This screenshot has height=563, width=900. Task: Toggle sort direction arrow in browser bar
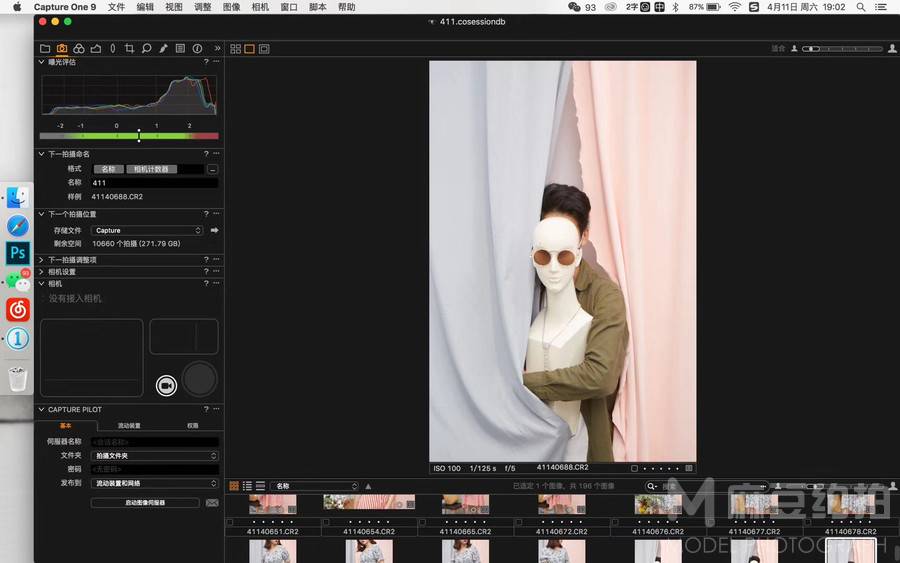pyautogui.click(x=368, y=486)
